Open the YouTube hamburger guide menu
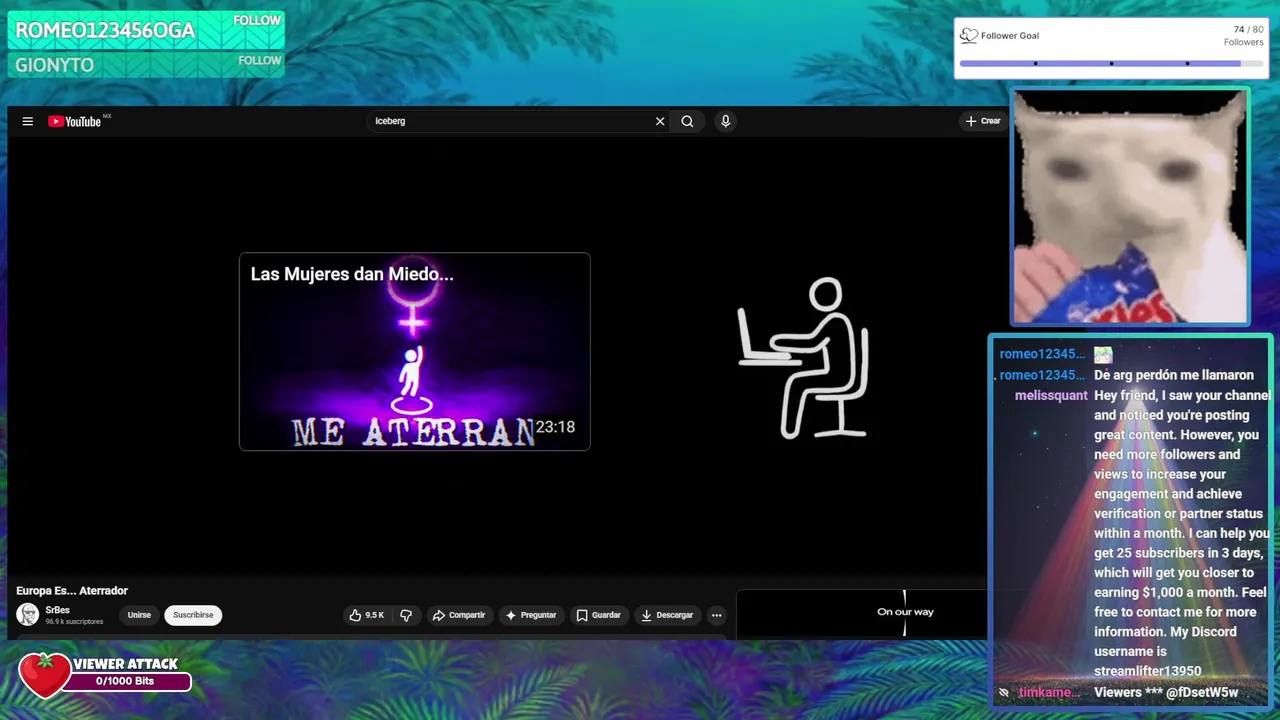Image resolution: width=1280 pixels, height=720 pixels. pyautogui.click(x=28, y=121)
